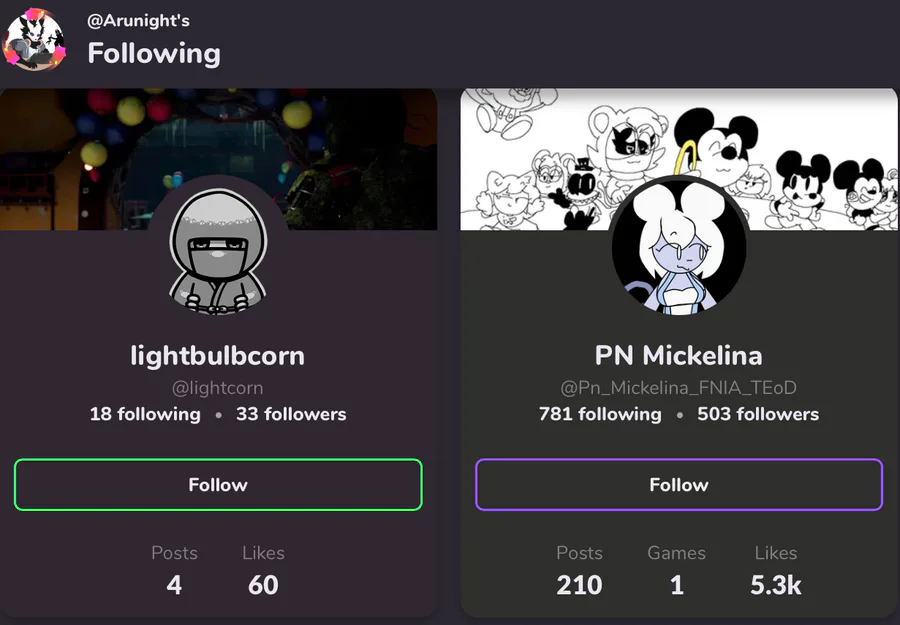View lightbulbcorn's 33 followers list
This screenshot has height=625, width=900.
291,414
